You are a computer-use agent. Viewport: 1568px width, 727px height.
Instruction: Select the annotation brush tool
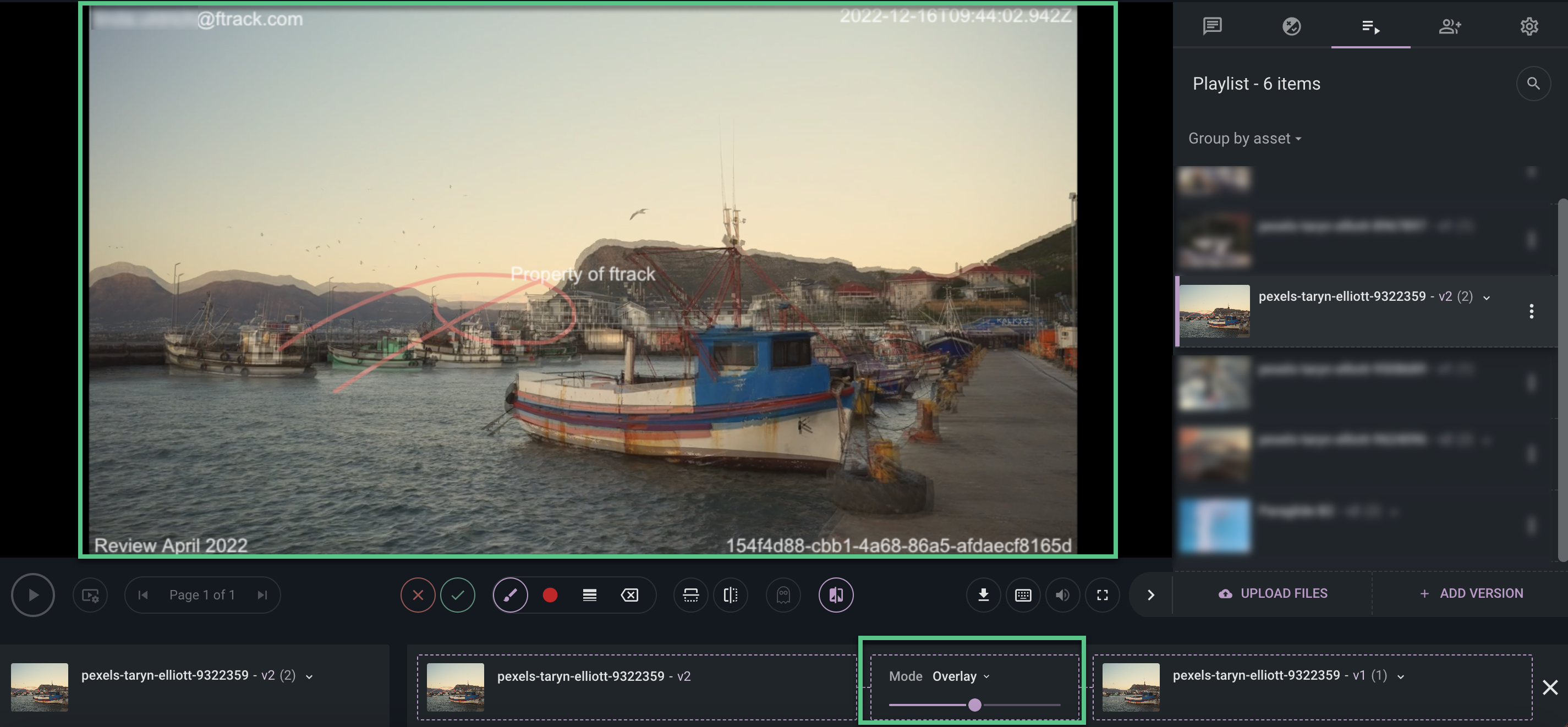pyautogui.click(x=510, y=595)
